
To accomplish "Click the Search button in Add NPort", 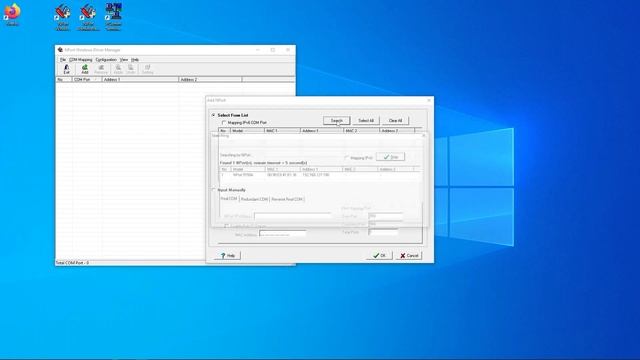I will tap(337, 120).
